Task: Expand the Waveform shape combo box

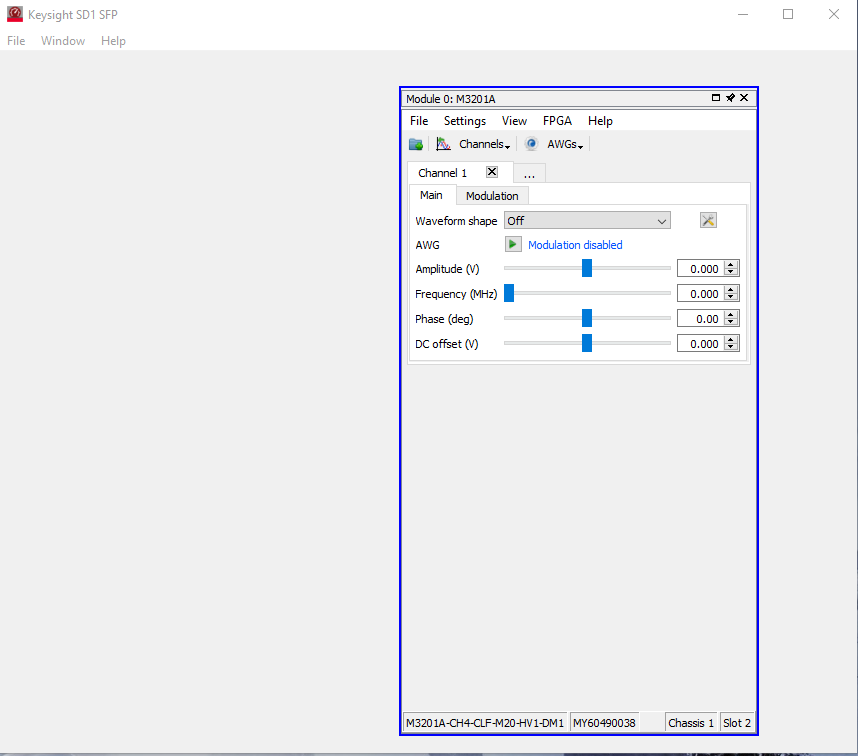Action: pyautogui.click(x=587, y=220)
